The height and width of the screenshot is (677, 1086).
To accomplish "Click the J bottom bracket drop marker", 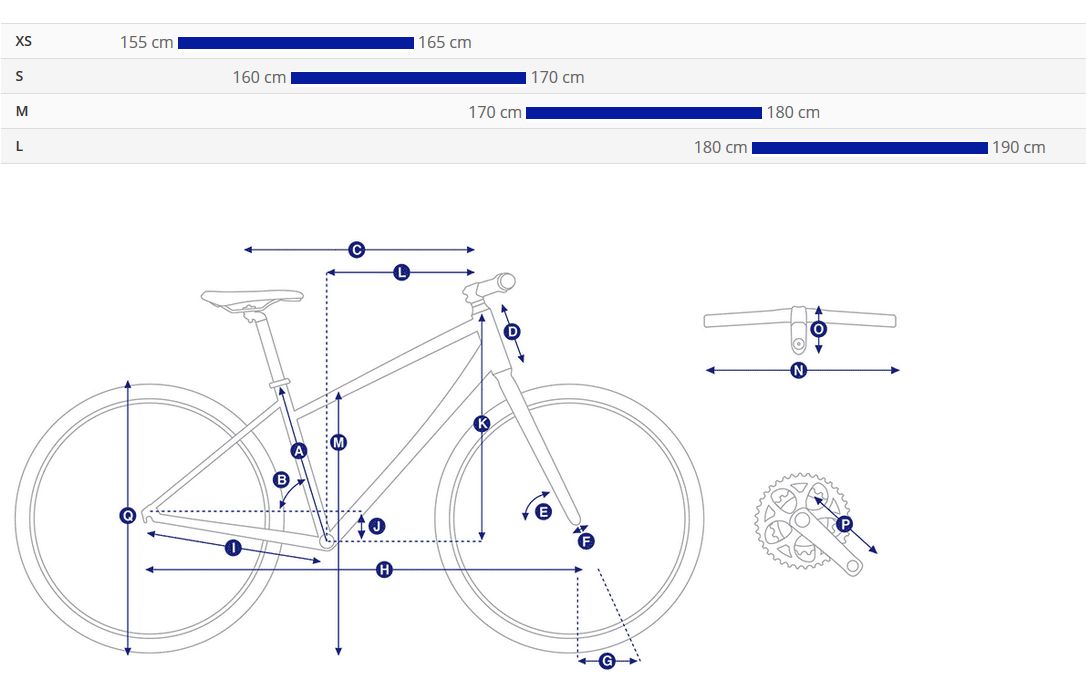I will click(x=377, y=526).
